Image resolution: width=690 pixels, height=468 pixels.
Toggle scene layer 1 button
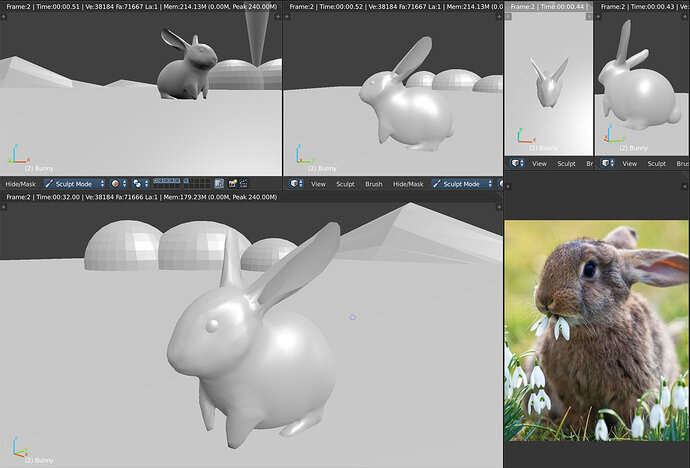click(155, 181)
